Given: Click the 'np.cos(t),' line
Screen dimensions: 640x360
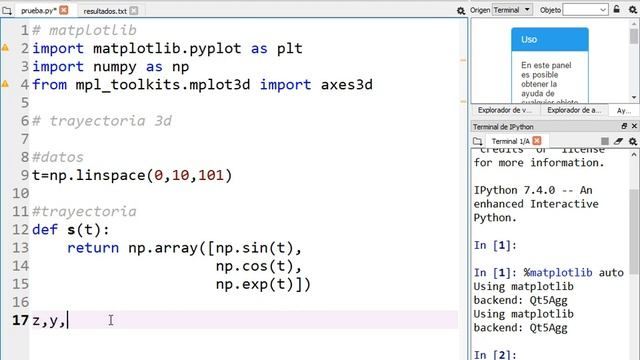Looking at the screenshot, I should [x=259, y=266].
